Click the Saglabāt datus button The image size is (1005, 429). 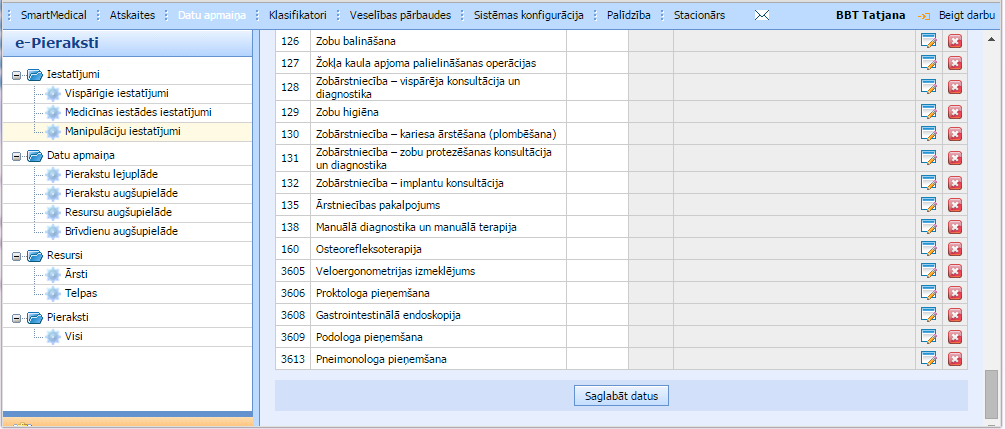click(621, 396)
